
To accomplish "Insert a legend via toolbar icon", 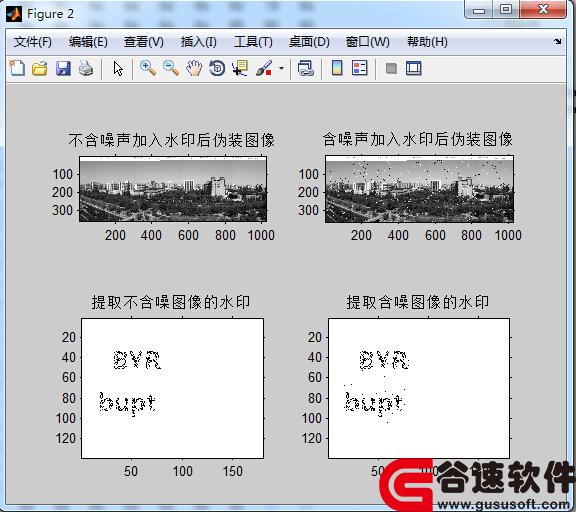I will (x=359, y=68).
